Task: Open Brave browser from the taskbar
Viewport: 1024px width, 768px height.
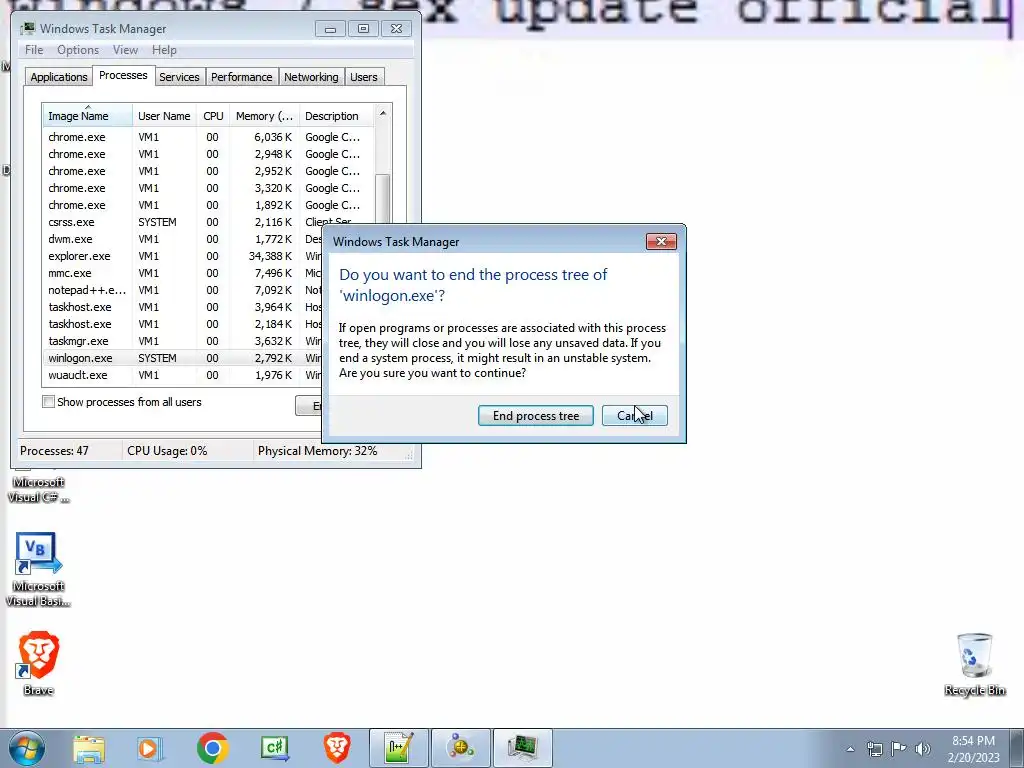Action: (337, 748)
